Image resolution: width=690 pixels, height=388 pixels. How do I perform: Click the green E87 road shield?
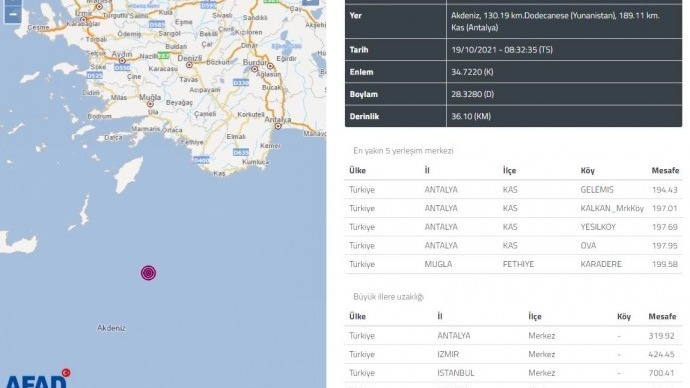tap(163, 56)
